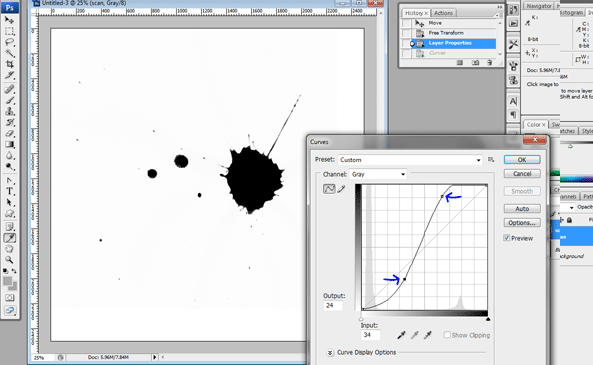This screenshot has width=593, height=365.
Task: Select the Layer Properties history state
Action: [x=454, y=43]
